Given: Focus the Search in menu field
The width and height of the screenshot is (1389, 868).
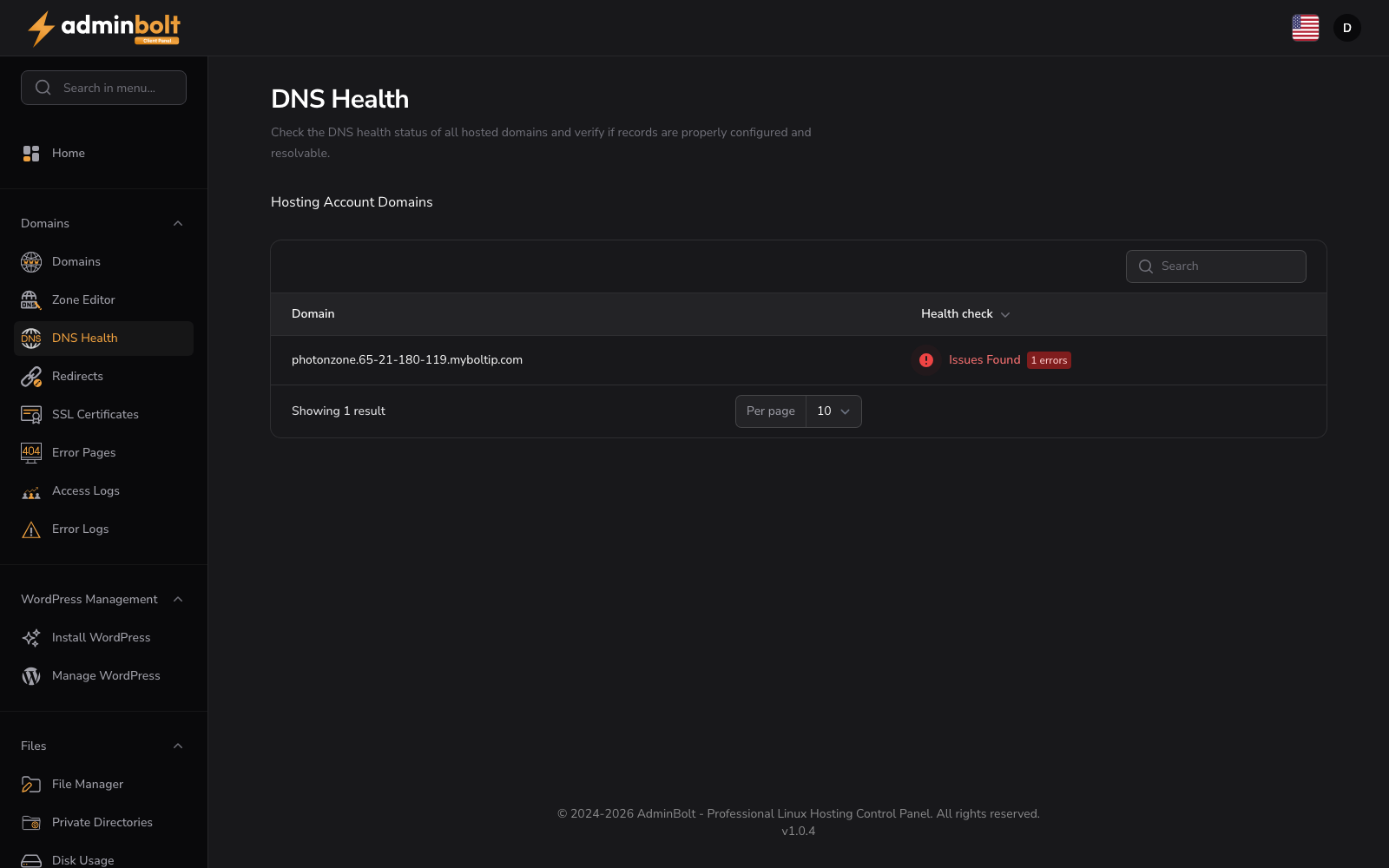Looking at the screenshot, I should tap(103, 88).
